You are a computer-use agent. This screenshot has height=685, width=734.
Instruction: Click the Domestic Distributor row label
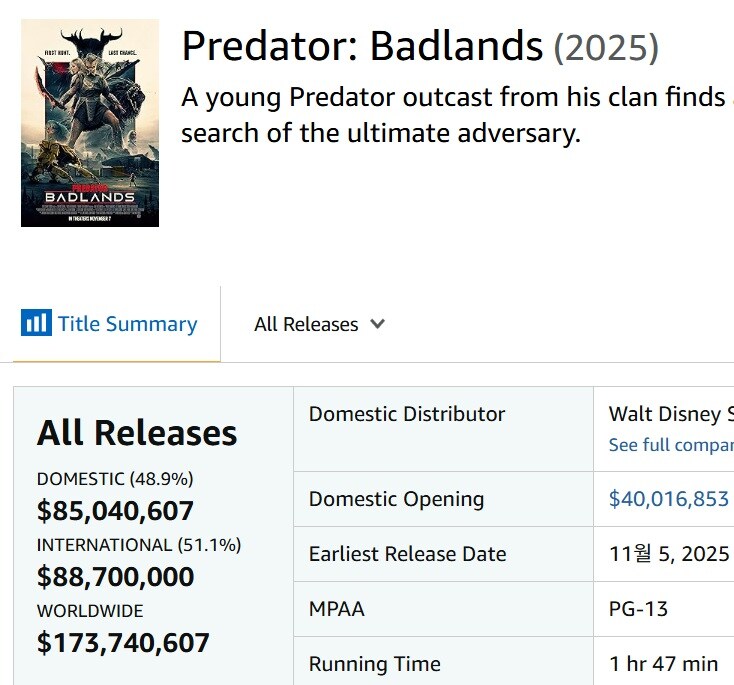[x=407, y=414]
